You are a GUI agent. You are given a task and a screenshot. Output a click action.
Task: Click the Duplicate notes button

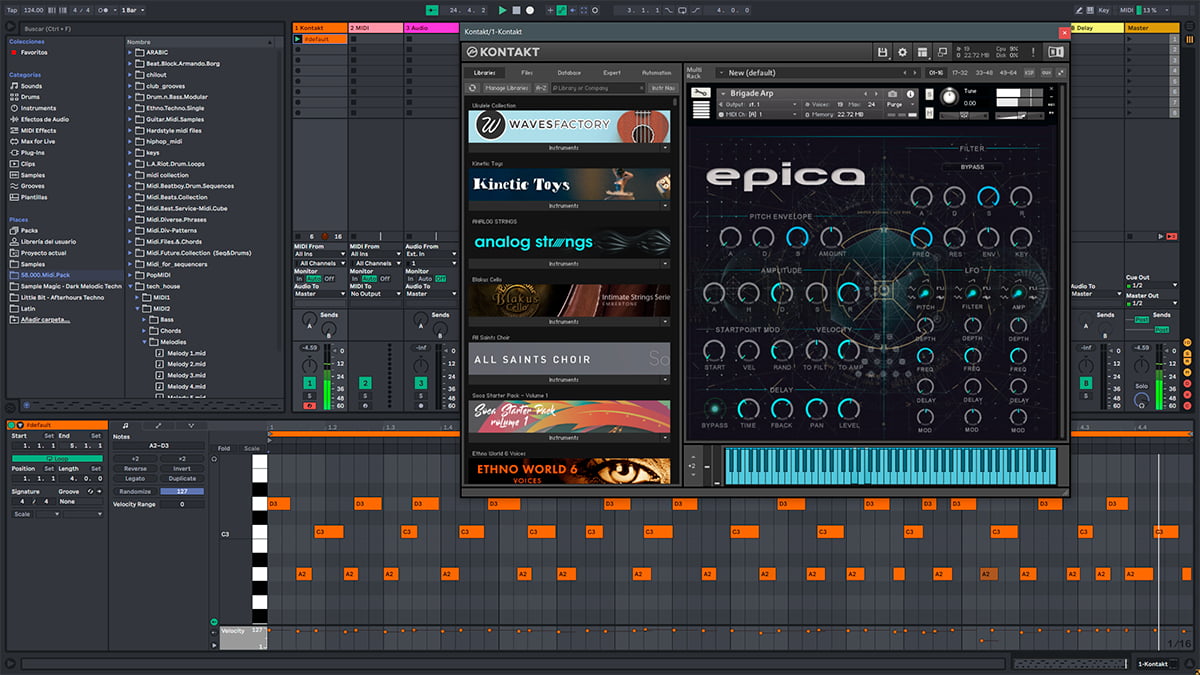(x=182, y=479)
